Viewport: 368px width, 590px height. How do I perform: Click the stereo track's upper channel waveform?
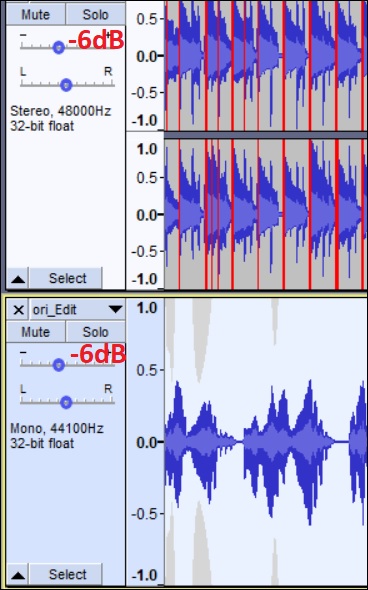click(x=266, y=65)
